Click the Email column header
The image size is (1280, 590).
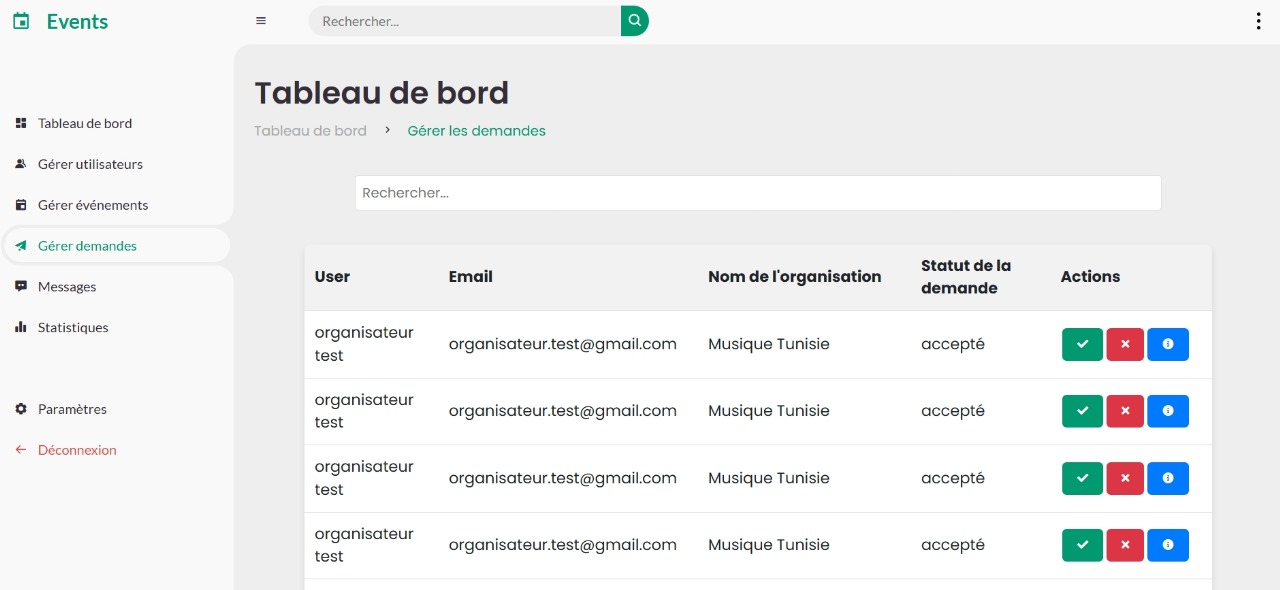point(471,277)
